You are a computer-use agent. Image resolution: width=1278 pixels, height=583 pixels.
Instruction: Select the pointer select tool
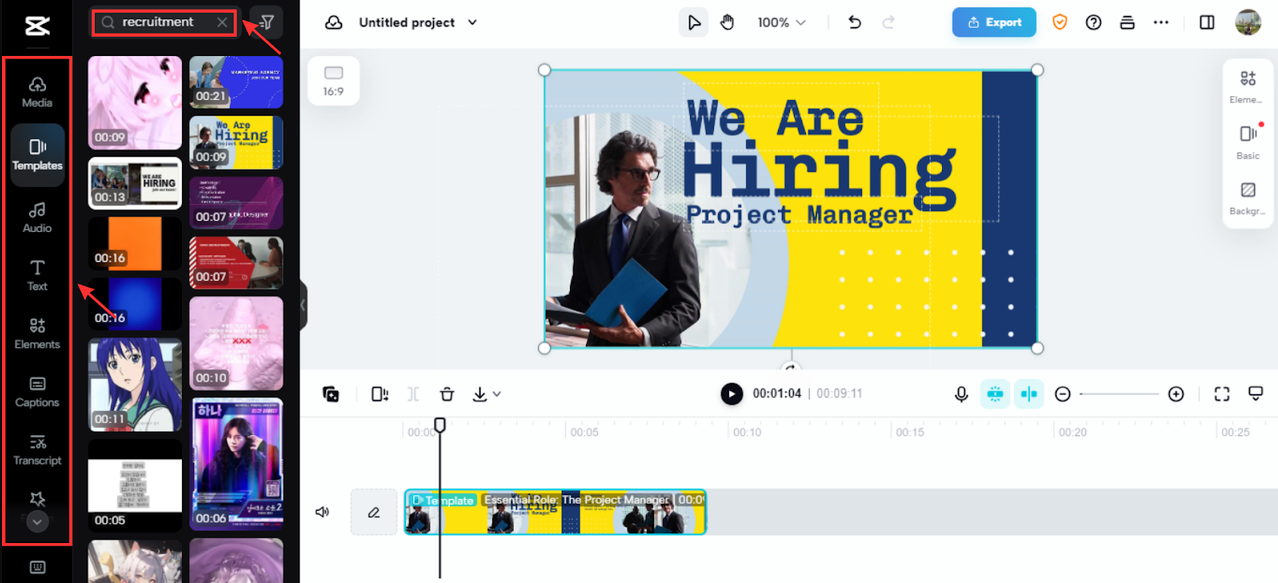[x=694, y=22]
